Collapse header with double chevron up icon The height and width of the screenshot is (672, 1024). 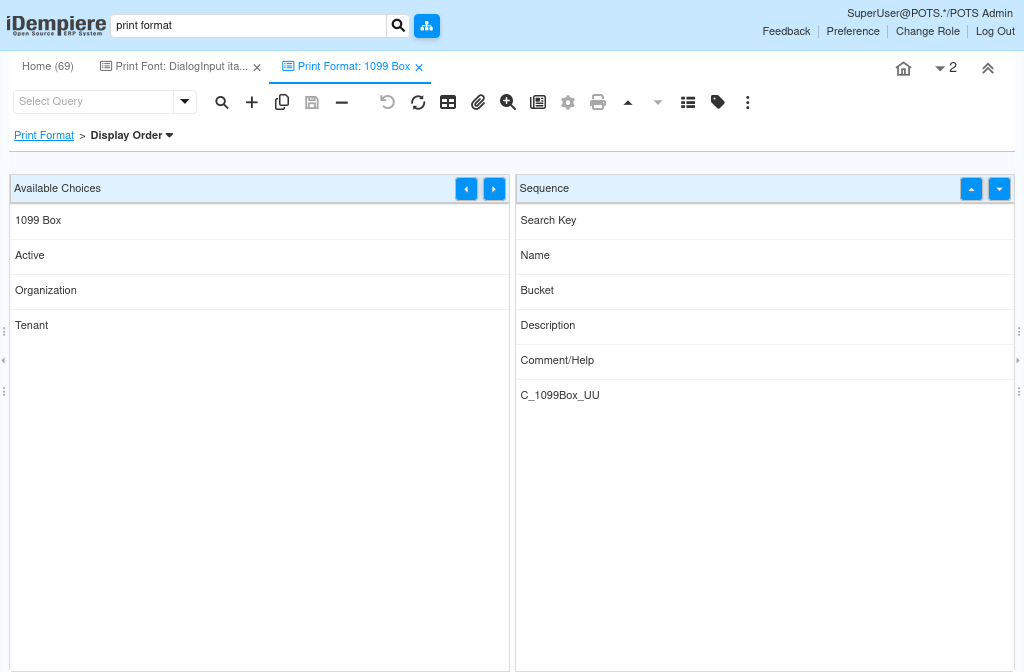tap(988, 69)
